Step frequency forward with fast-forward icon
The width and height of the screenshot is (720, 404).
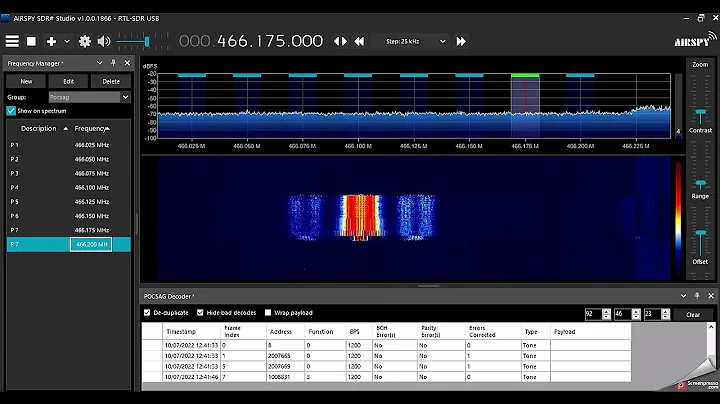pyautogui.click(x=461, y=41)
